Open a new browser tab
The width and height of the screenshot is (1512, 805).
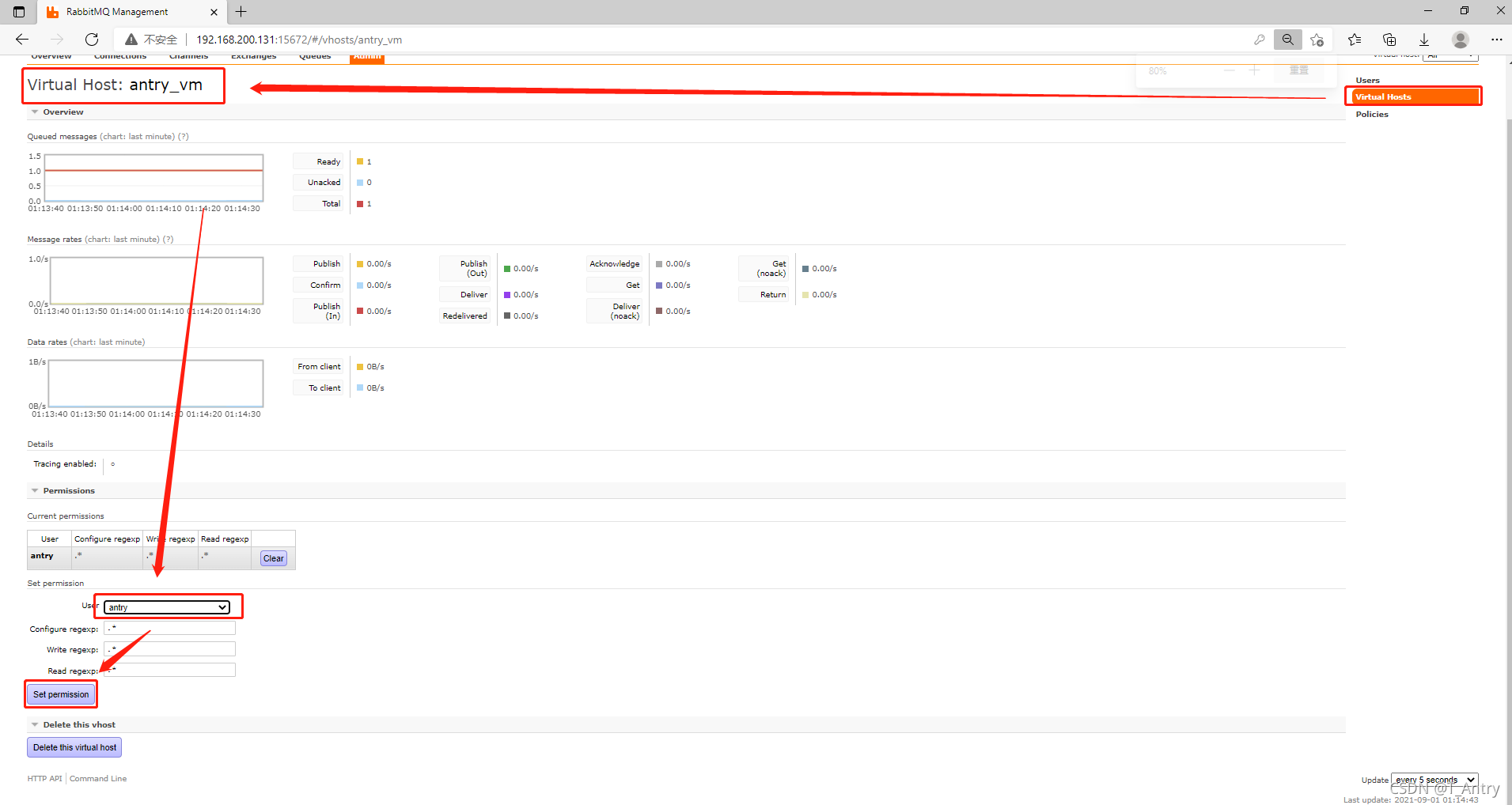coord(241,12)
